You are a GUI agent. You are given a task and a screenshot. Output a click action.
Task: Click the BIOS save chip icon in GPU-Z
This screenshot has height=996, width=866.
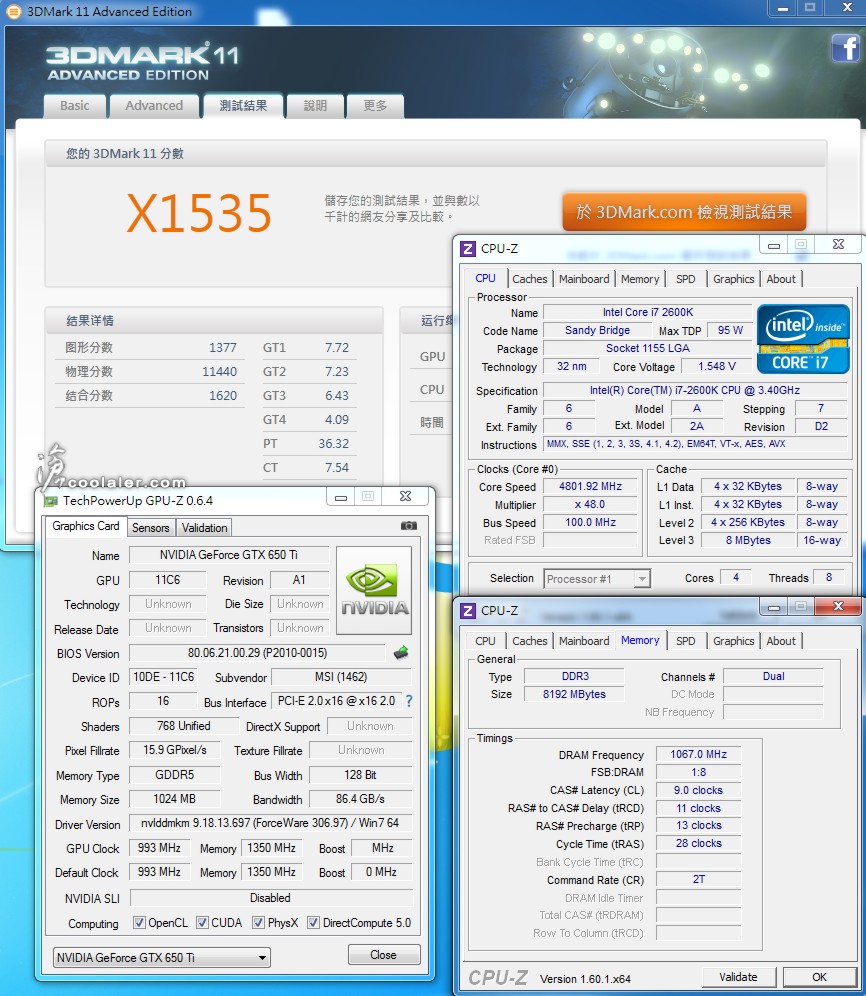coord(401,653)
